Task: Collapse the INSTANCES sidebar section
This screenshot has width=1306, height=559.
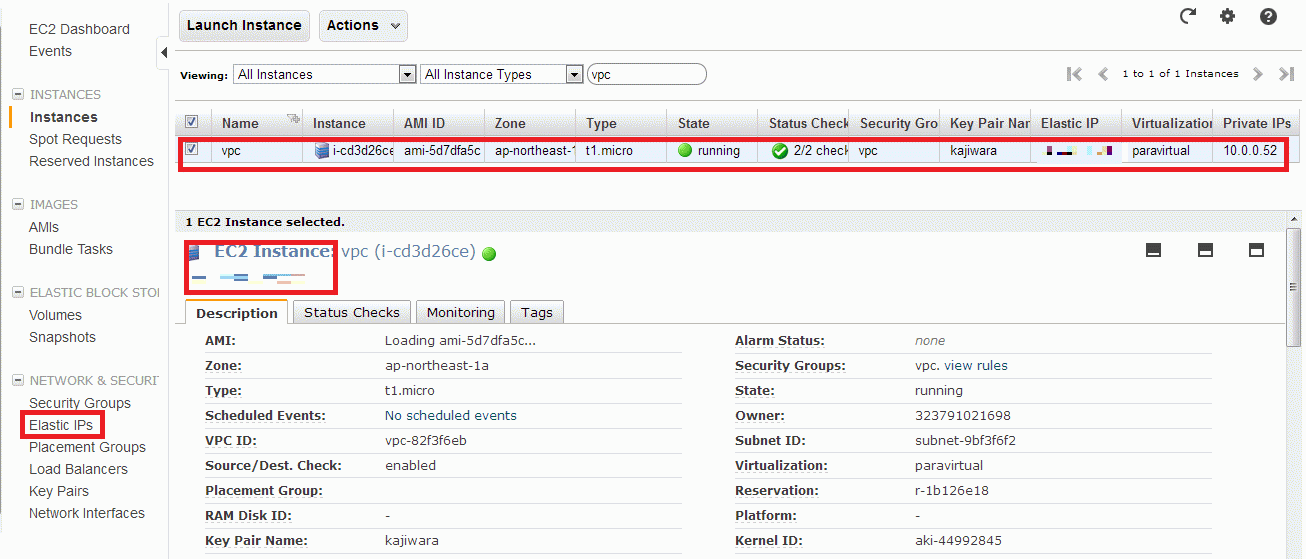Action: (x=17, y=94)
